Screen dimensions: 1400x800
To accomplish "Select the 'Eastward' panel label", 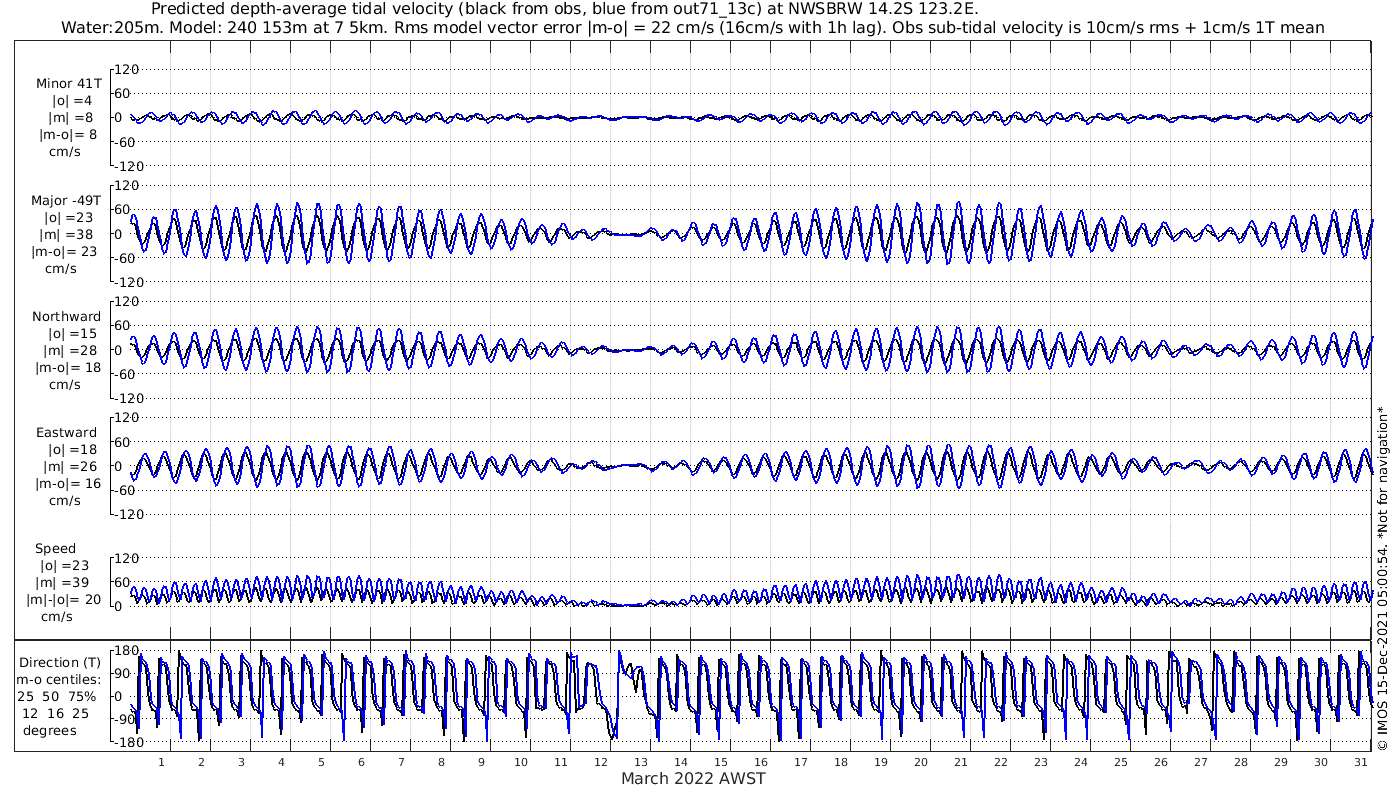I will (x=66, y=433).
